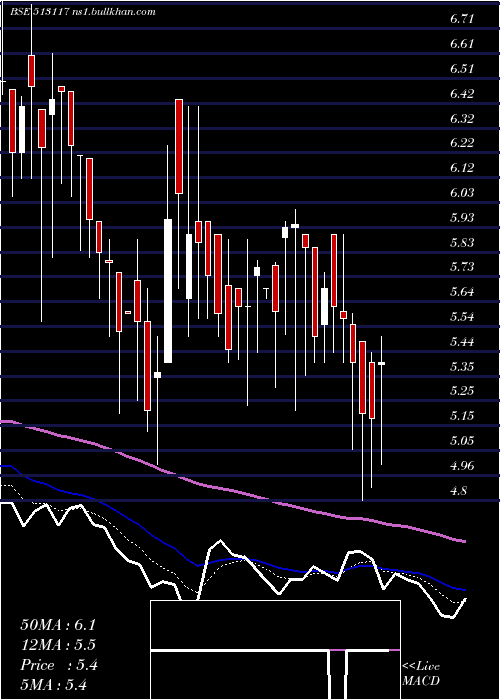Click the 5.83 price axis label
This screenshot has height=700, width=500.
462,242
